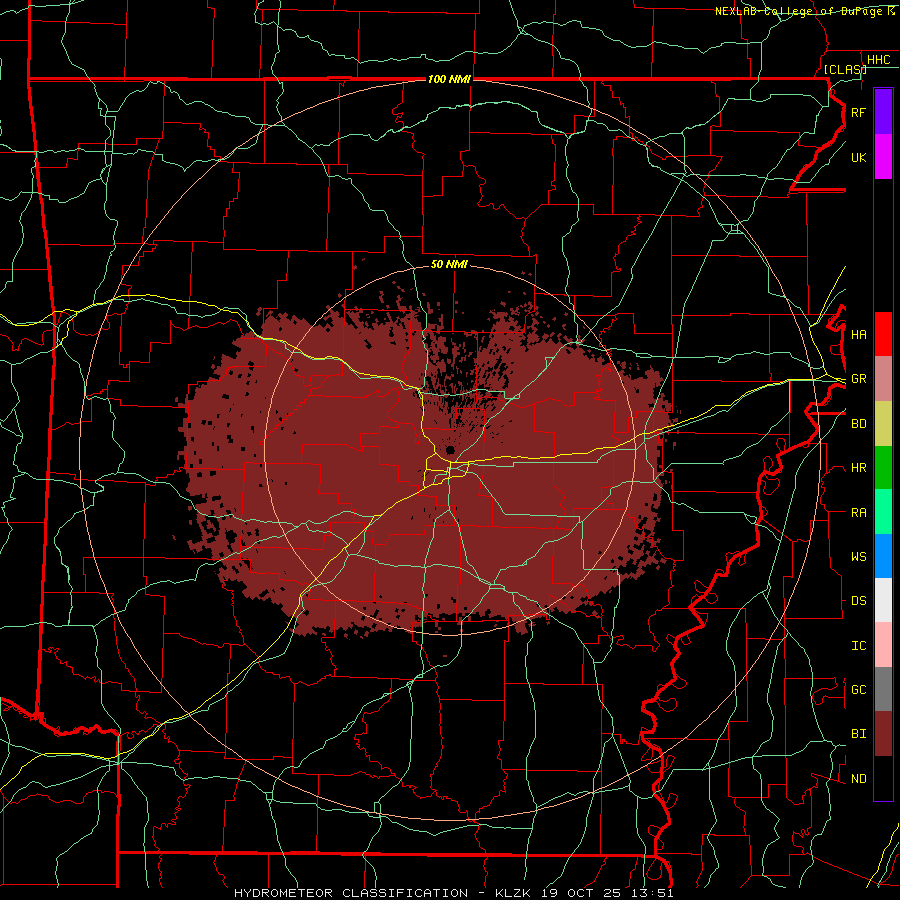Click the IC legend label
This screenshot has width=900, height=900.
[858, 646]
